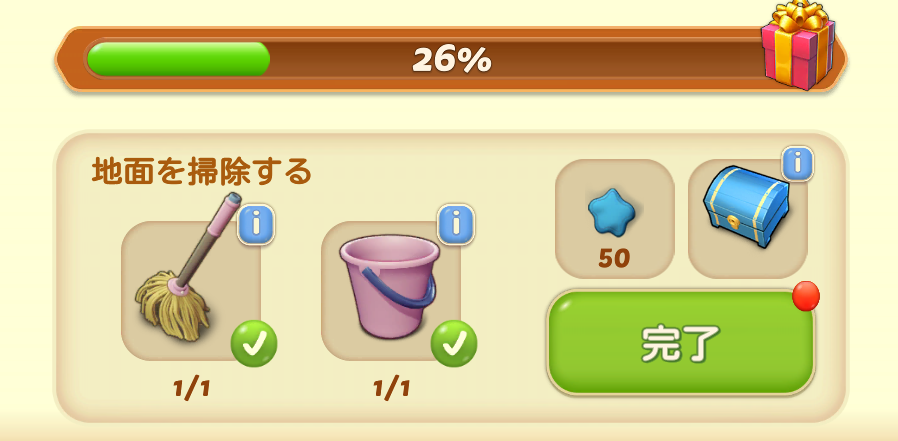Viewport: 898px width, 441px height.
Task: Click the red notification dot on 完了
Action: (x=806, y=296)
